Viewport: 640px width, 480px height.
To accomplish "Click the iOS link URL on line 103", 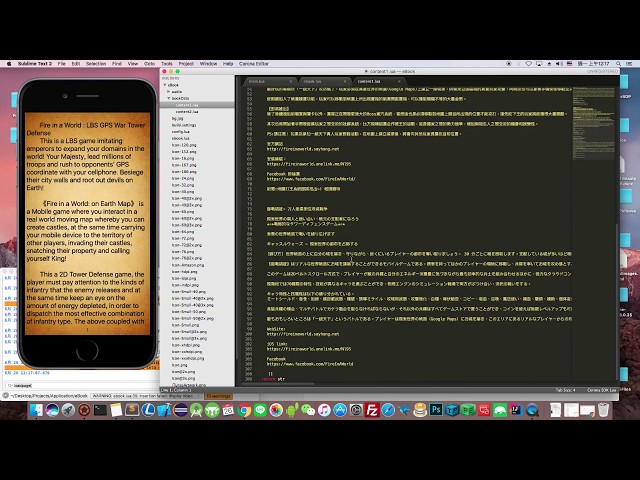I will (x=309, y=349).
